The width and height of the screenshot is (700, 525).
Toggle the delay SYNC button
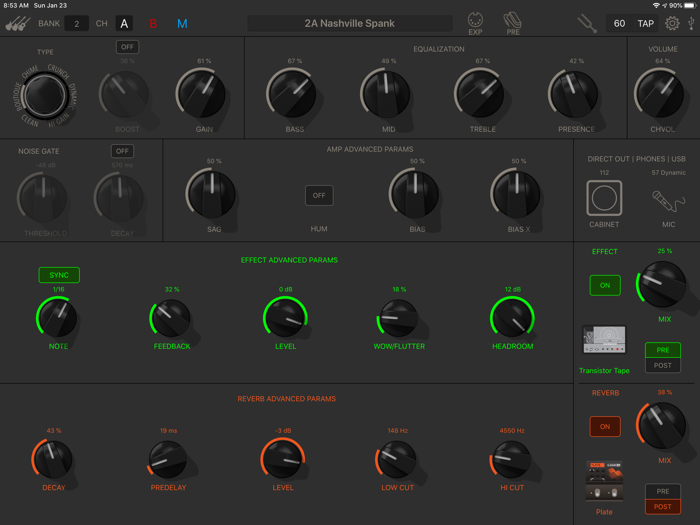coord(59,275)
